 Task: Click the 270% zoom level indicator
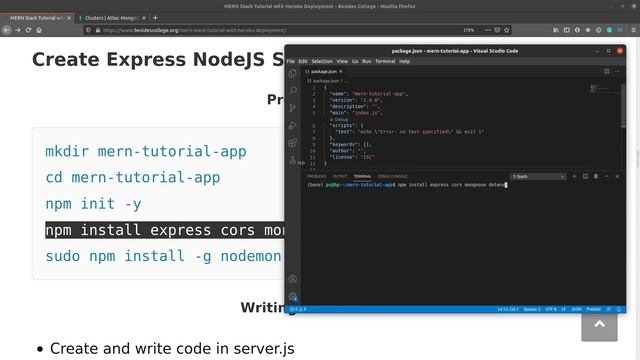tap(469, 30)
